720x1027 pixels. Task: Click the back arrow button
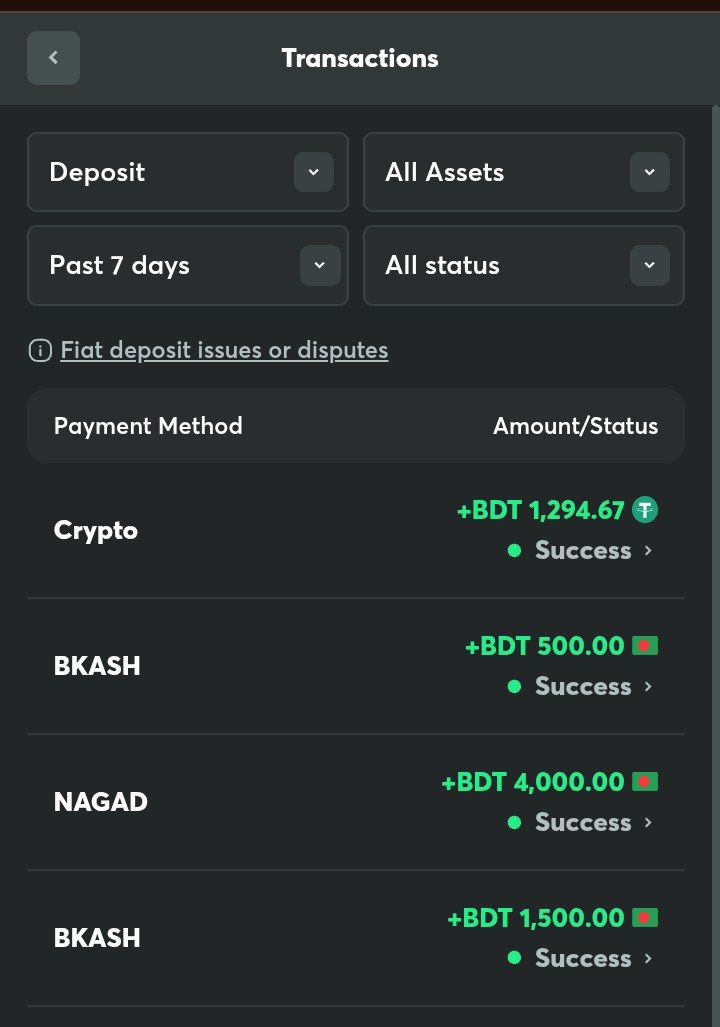(x=53, y=58)
